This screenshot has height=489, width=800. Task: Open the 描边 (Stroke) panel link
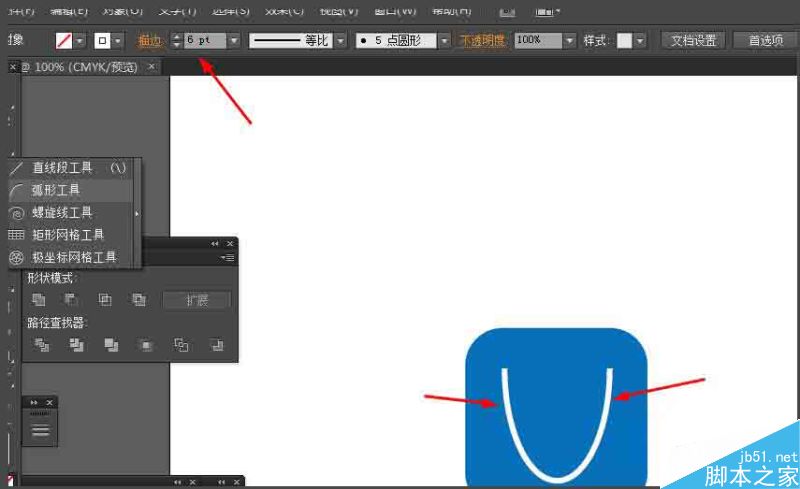(x=150, y=40)
